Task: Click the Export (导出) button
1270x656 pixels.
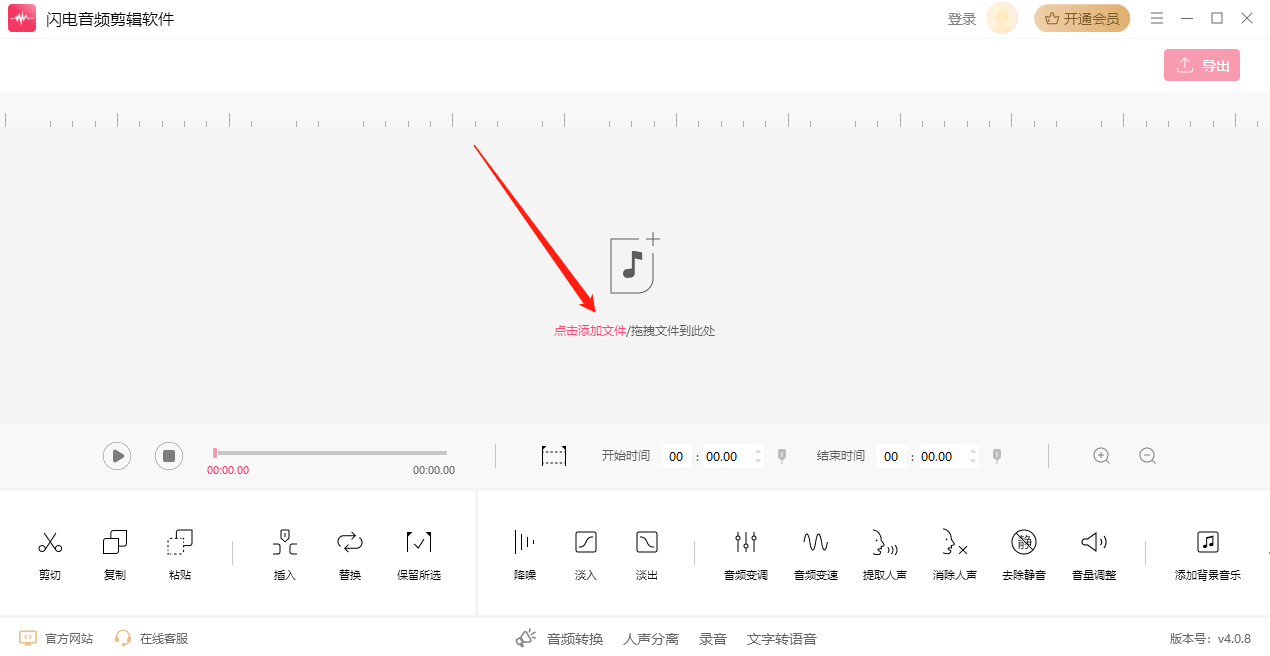Action: tap(1201, 65)
